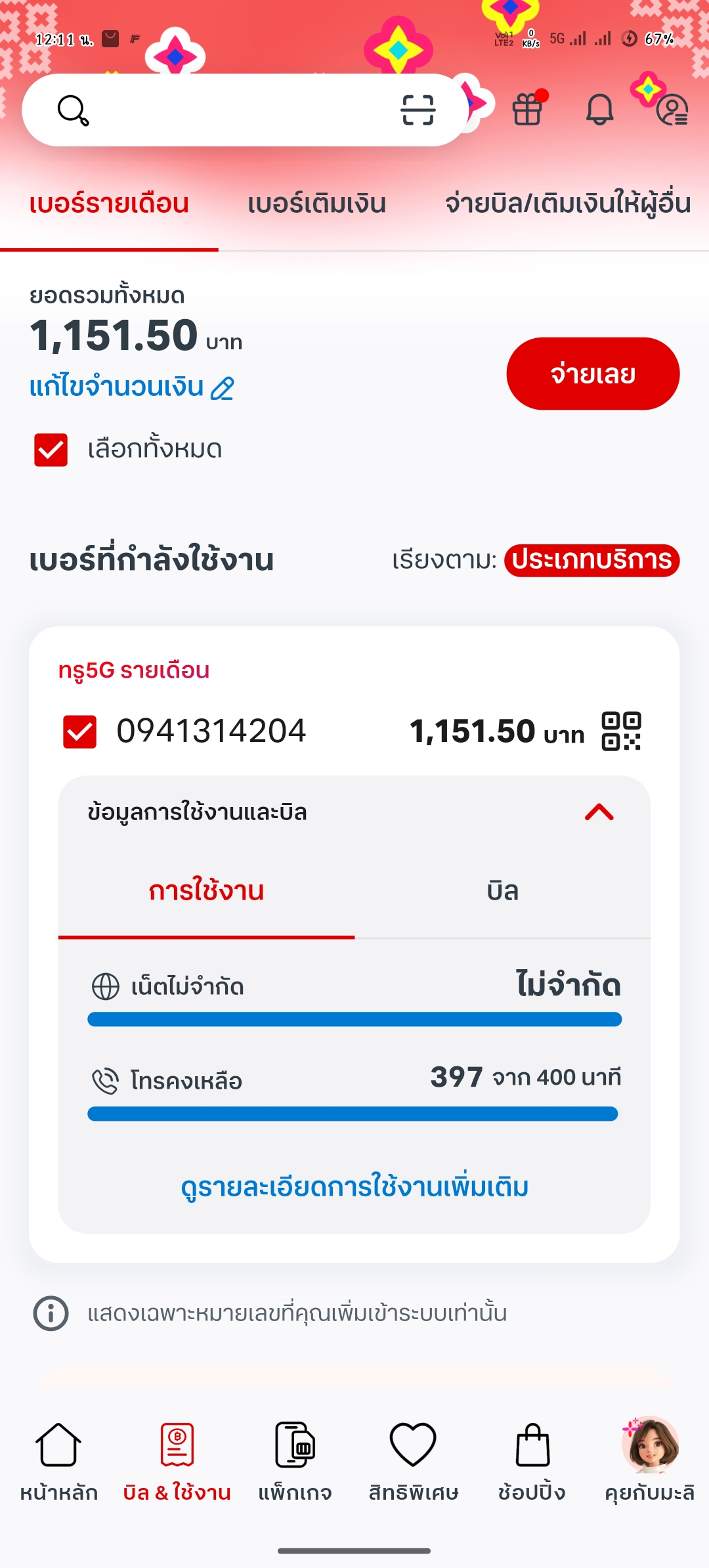Open ดูรายละเอียดการใช้งานเพิ่มเติม link
709x1568 pixels.
(354, 1187)
